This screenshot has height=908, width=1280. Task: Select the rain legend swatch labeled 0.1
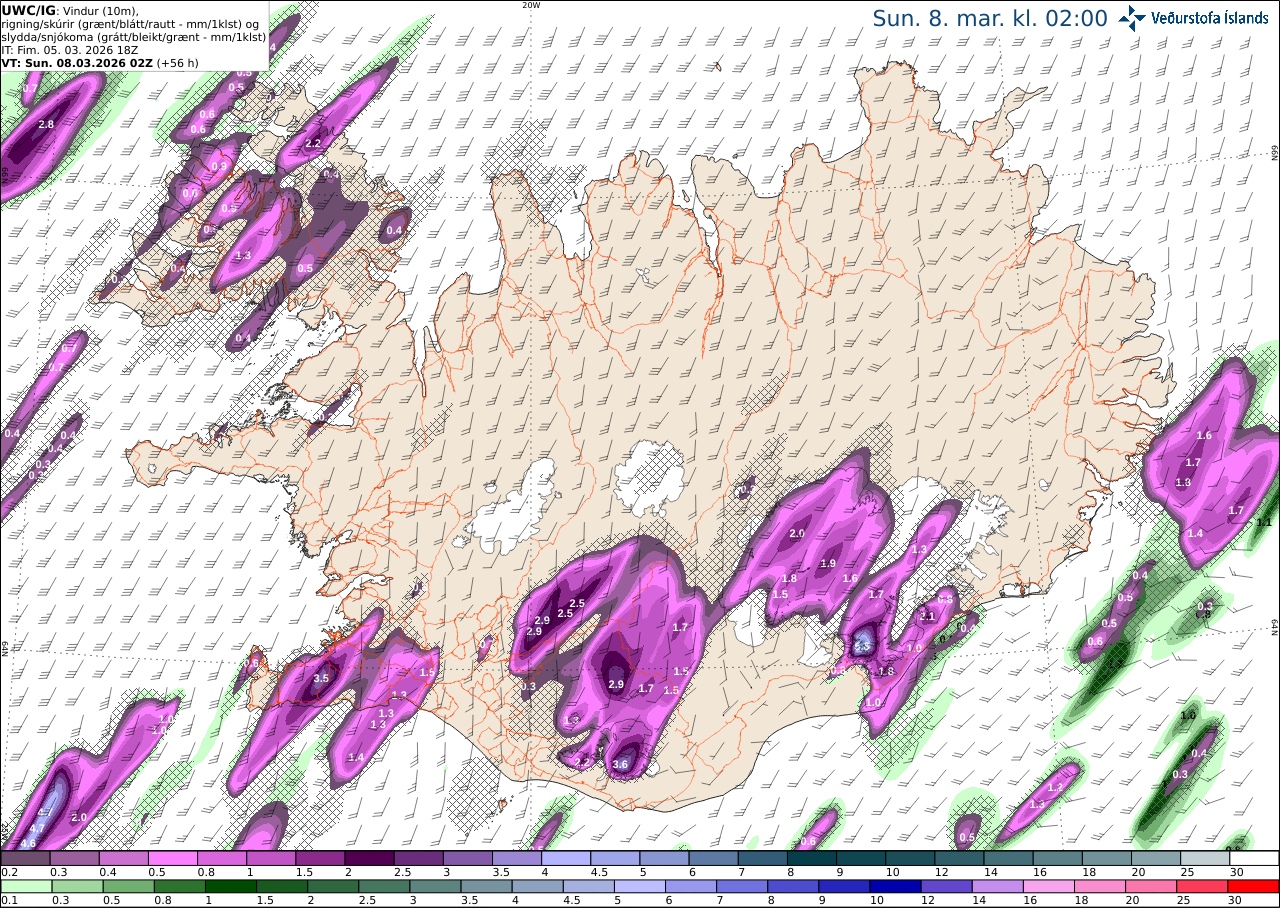[25, 886]
